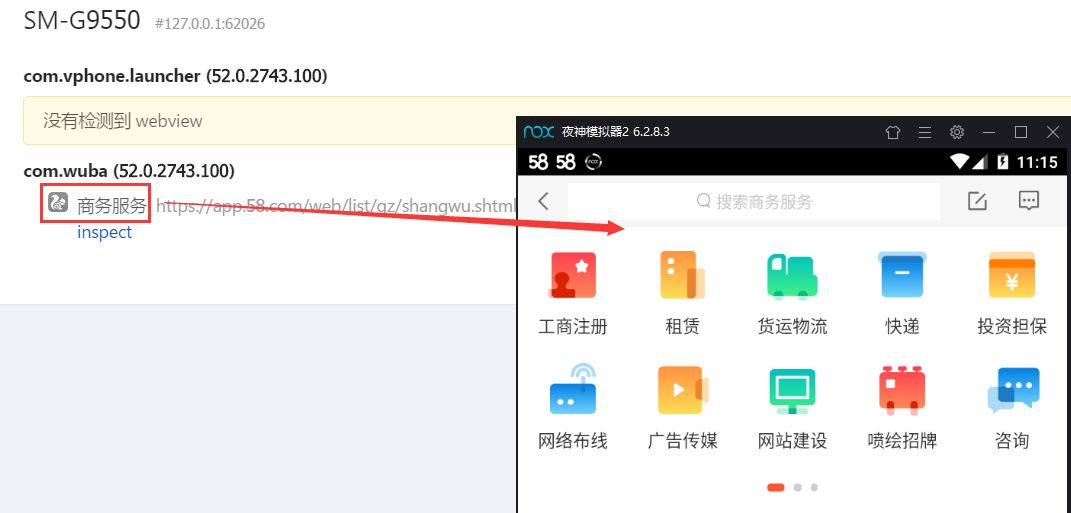The width and height of the screenshot is (1071, 513).
Task: Focus the 搜索商务服务 search field
Action: pyautogui.click(x=754, y=202)
